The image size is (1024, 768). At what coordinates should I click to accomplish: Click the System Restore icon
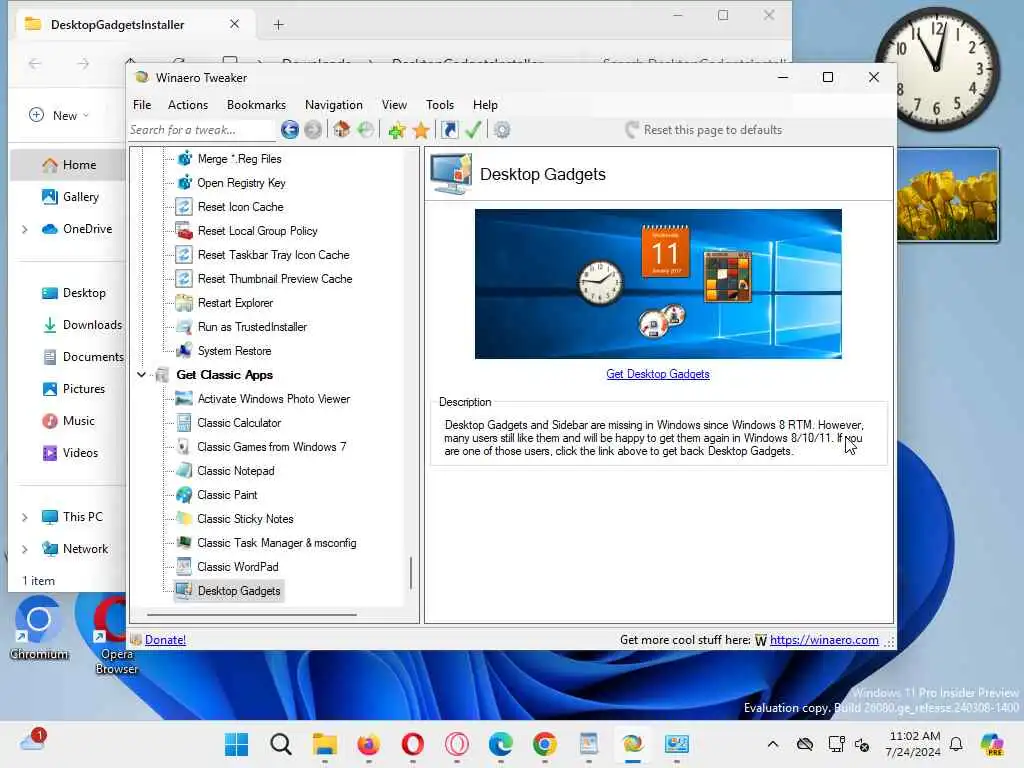coord(184,351)
